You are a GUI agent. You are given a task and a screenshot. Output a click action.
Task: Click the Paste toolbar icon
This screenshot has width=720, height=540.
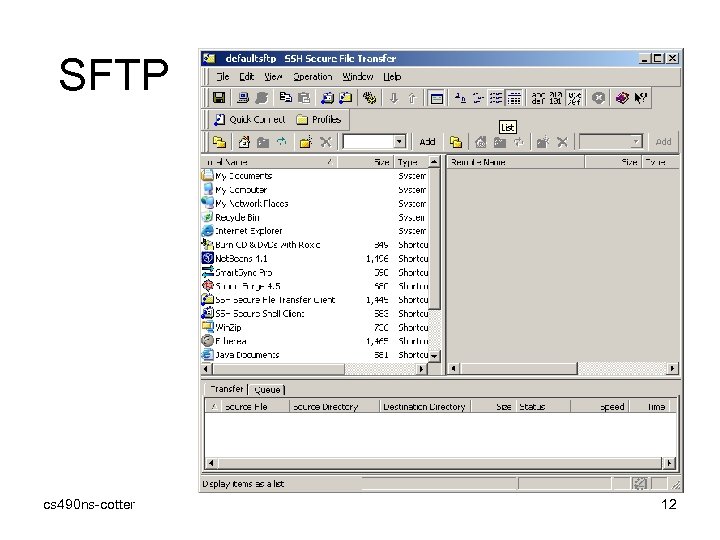pyautogui.click(x=304, y=98)
